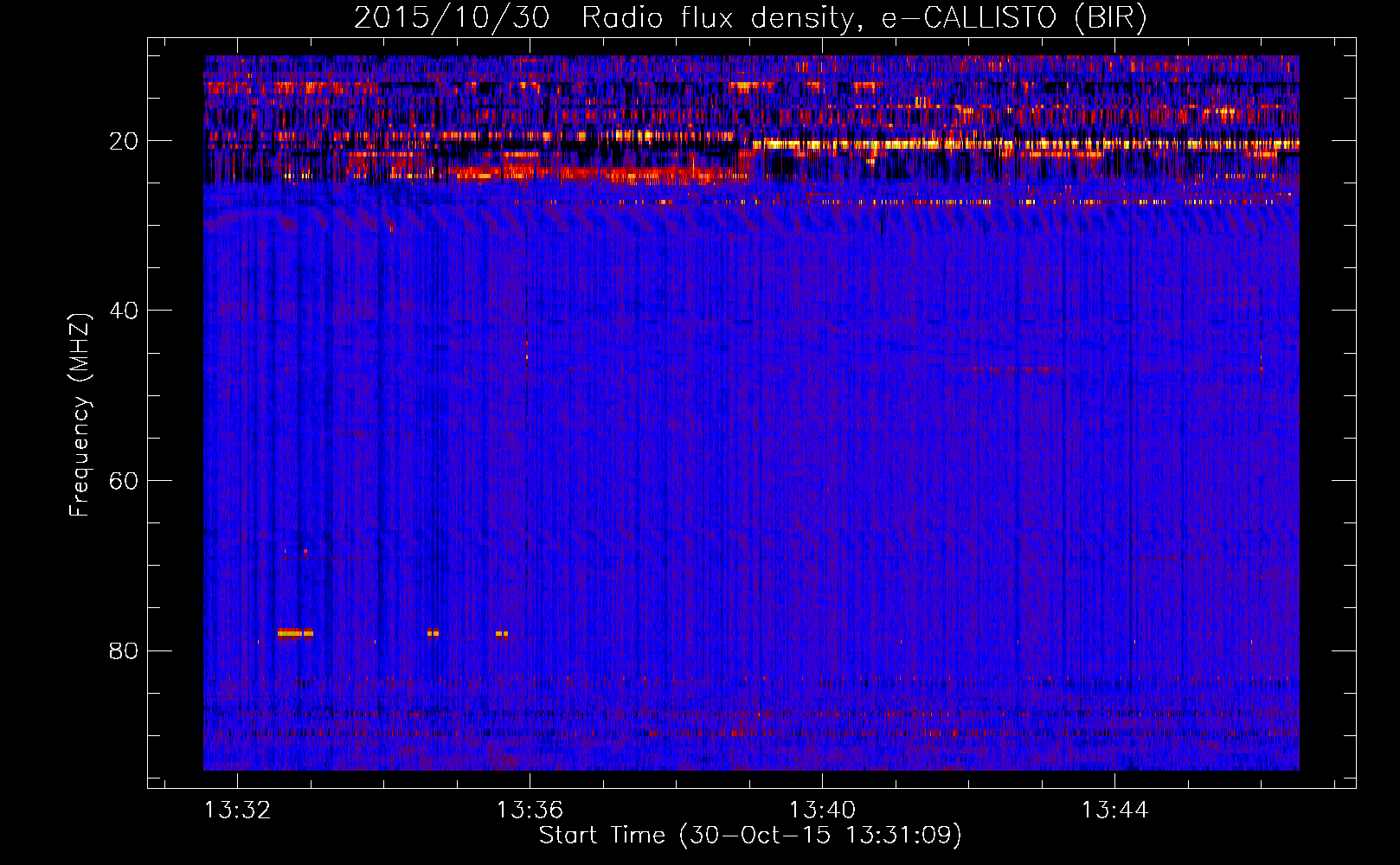Click the 20 MHz y-axis tick label
The image size is (1400, 865).
click(x=125, y=141)
